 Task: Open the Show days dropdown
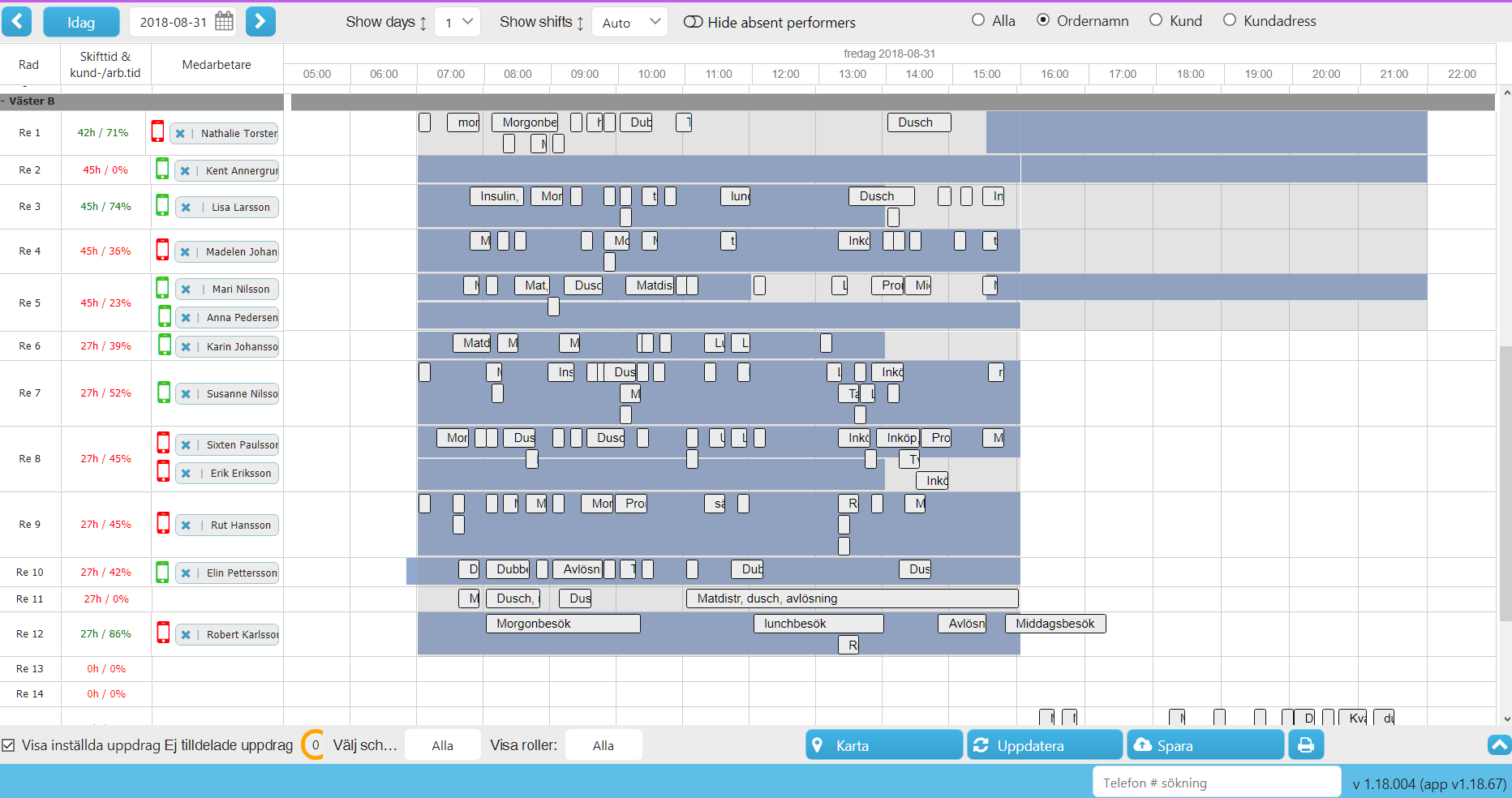pos(458,23)
